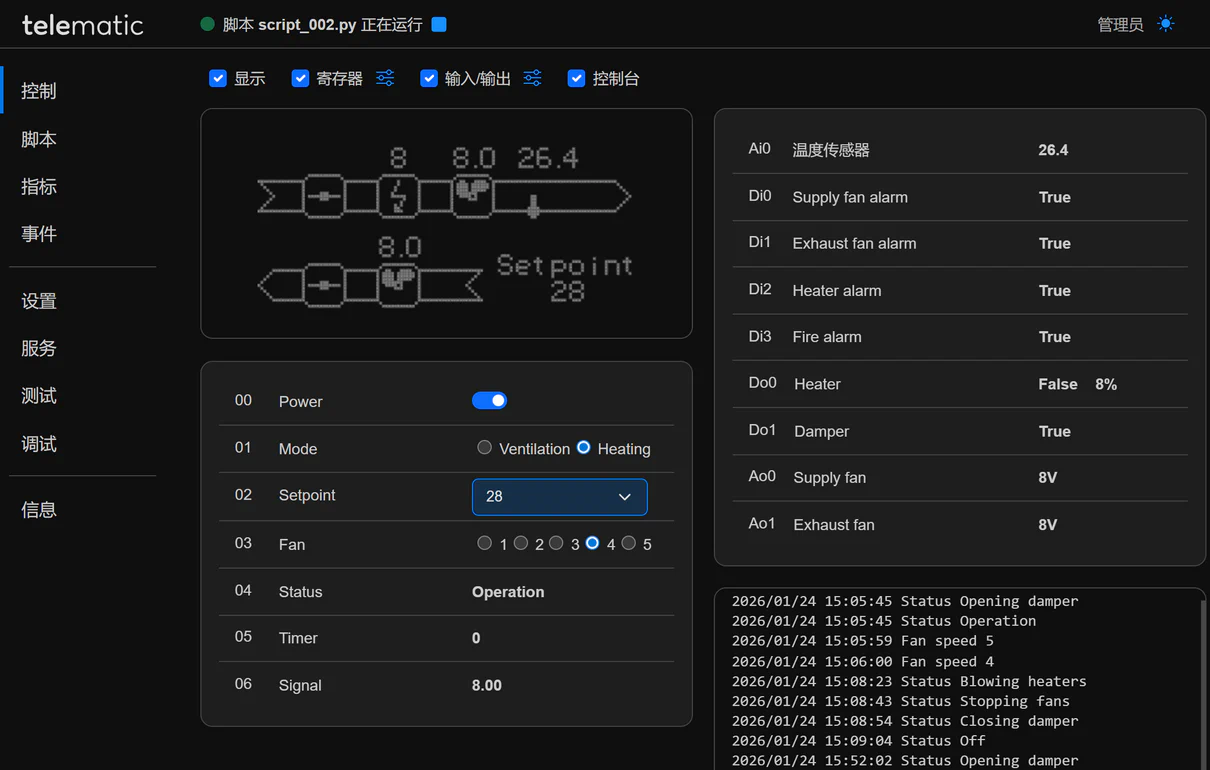Open 信息 page in sidebar
Image resolution: width=1210 pixels, height=770 pixels.
pyautogui.click(x=39, y=509)
